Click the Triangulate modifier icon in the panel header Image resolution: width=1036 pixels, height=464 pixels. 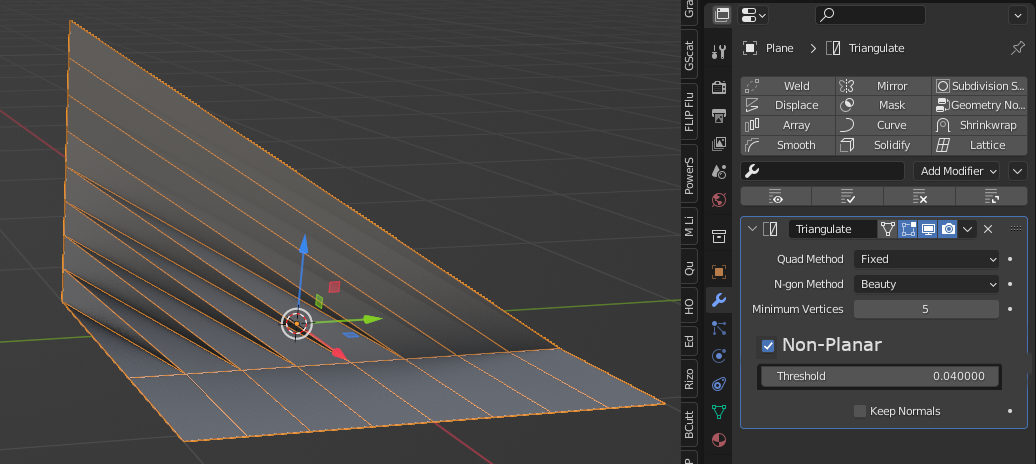pyautogui.click(x=770, y=229)
